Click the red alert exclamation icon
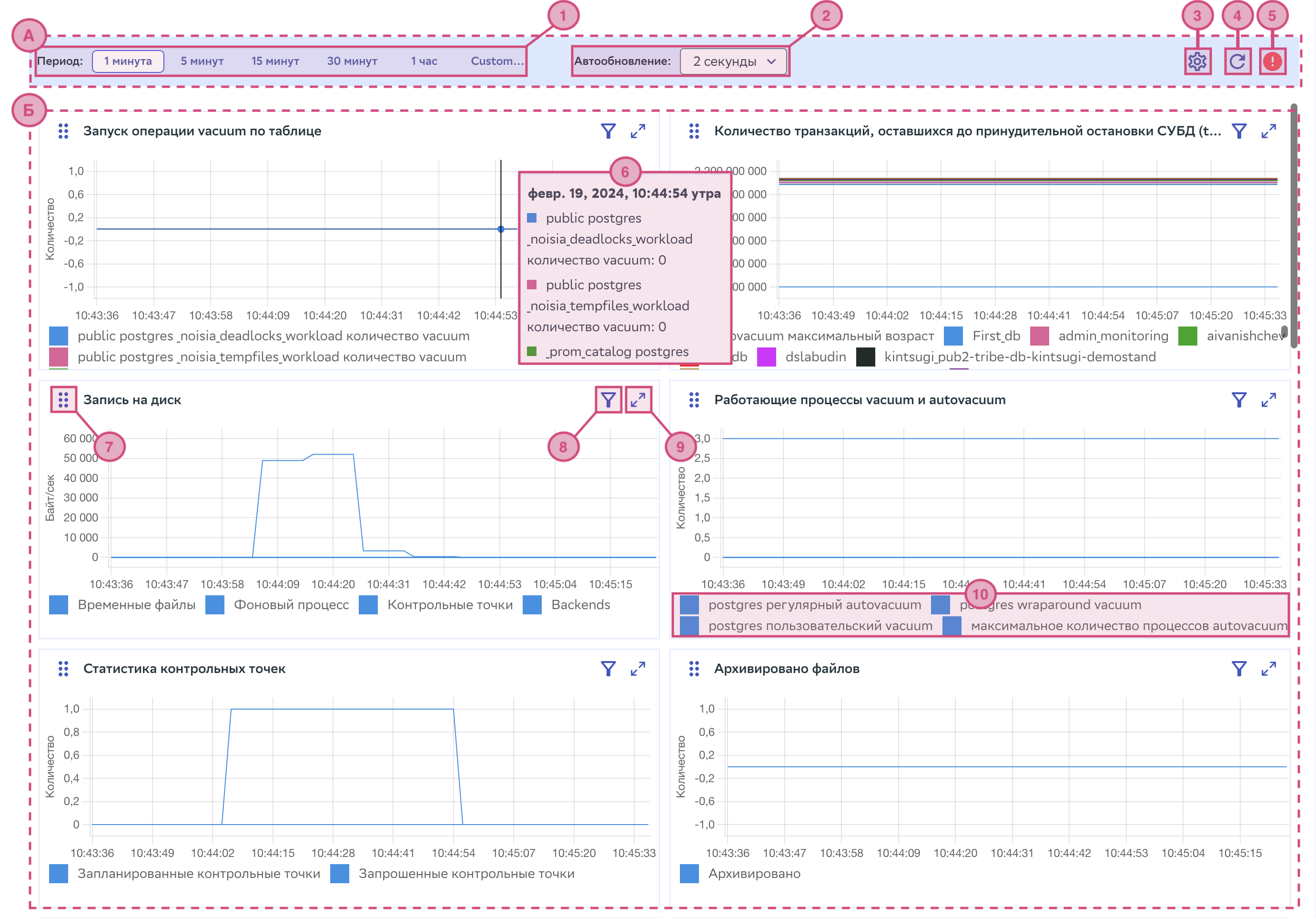 [1272, 61]
